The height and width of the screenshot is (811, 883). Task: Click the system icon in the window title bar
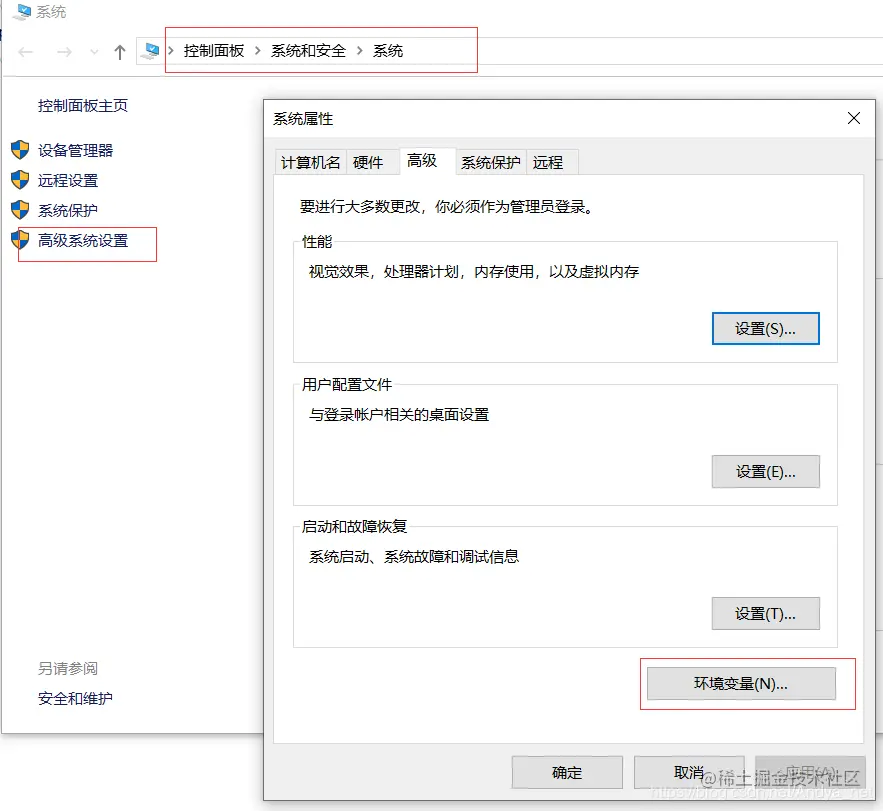tap(20, 13)
